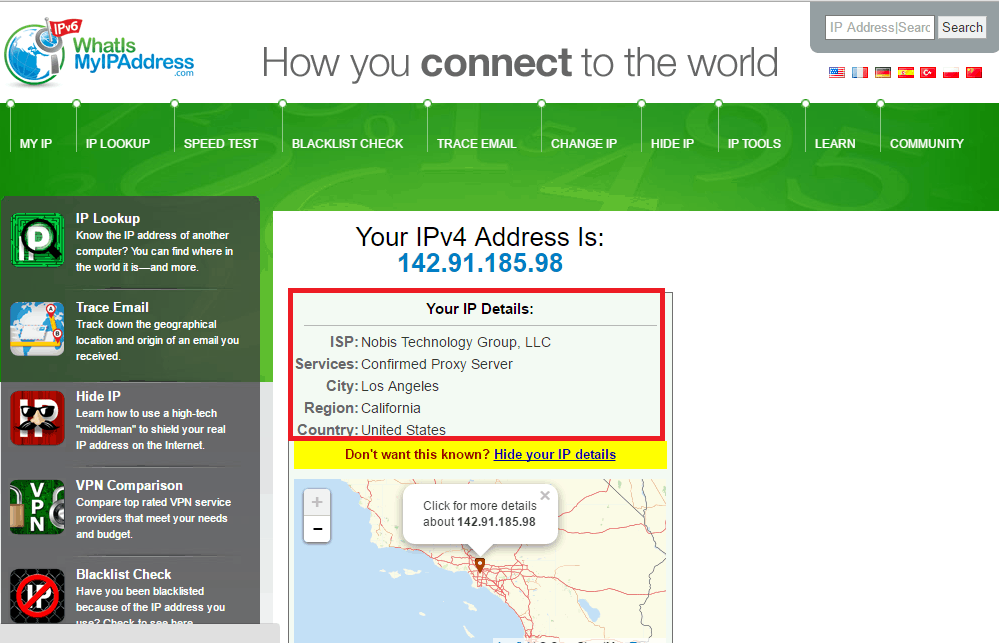Click the Search button
Image resolution: width=999 pixels, height=643 pixels.
[x=962, y=27]
